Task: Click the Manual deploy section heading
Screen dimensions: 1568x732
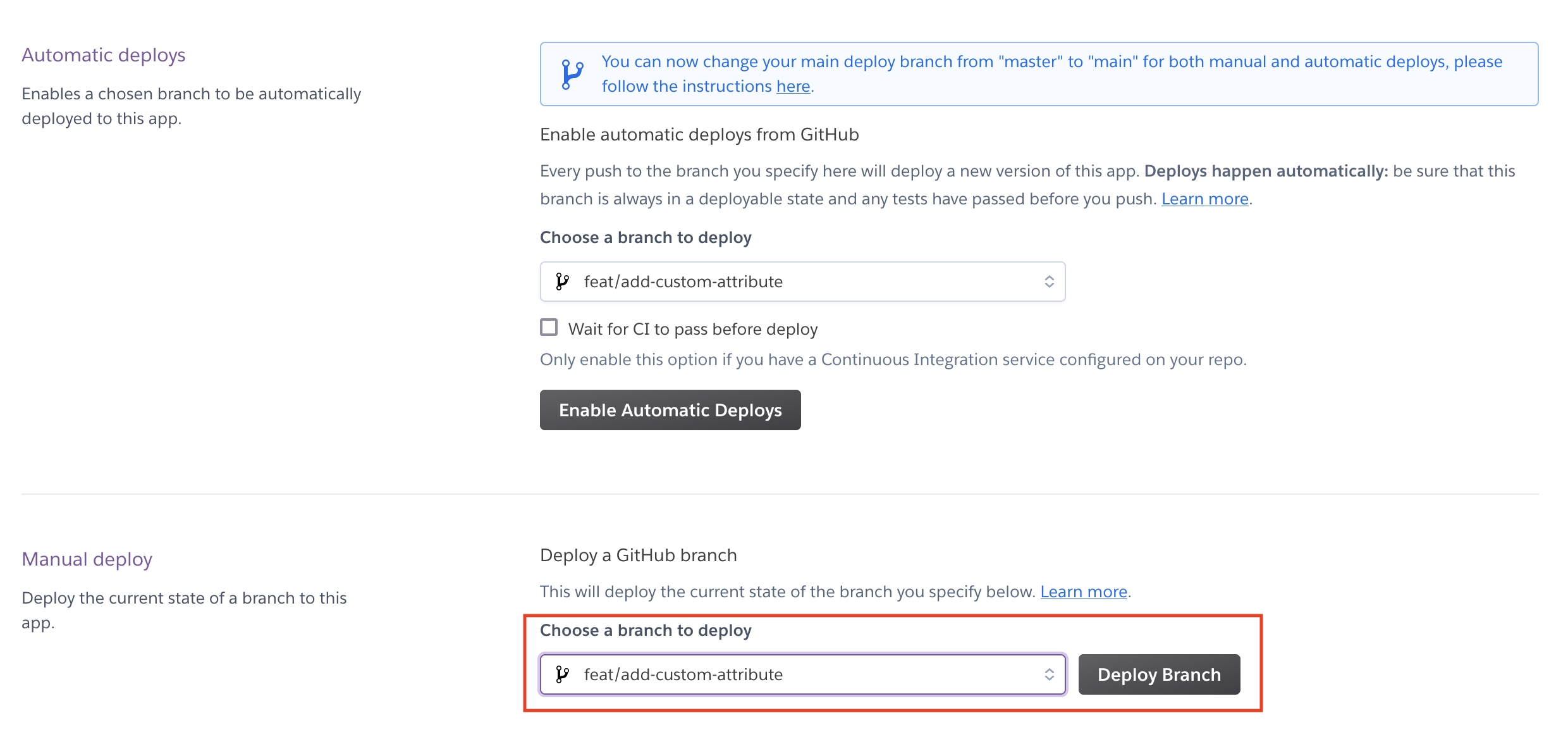Action: point(87,559)
